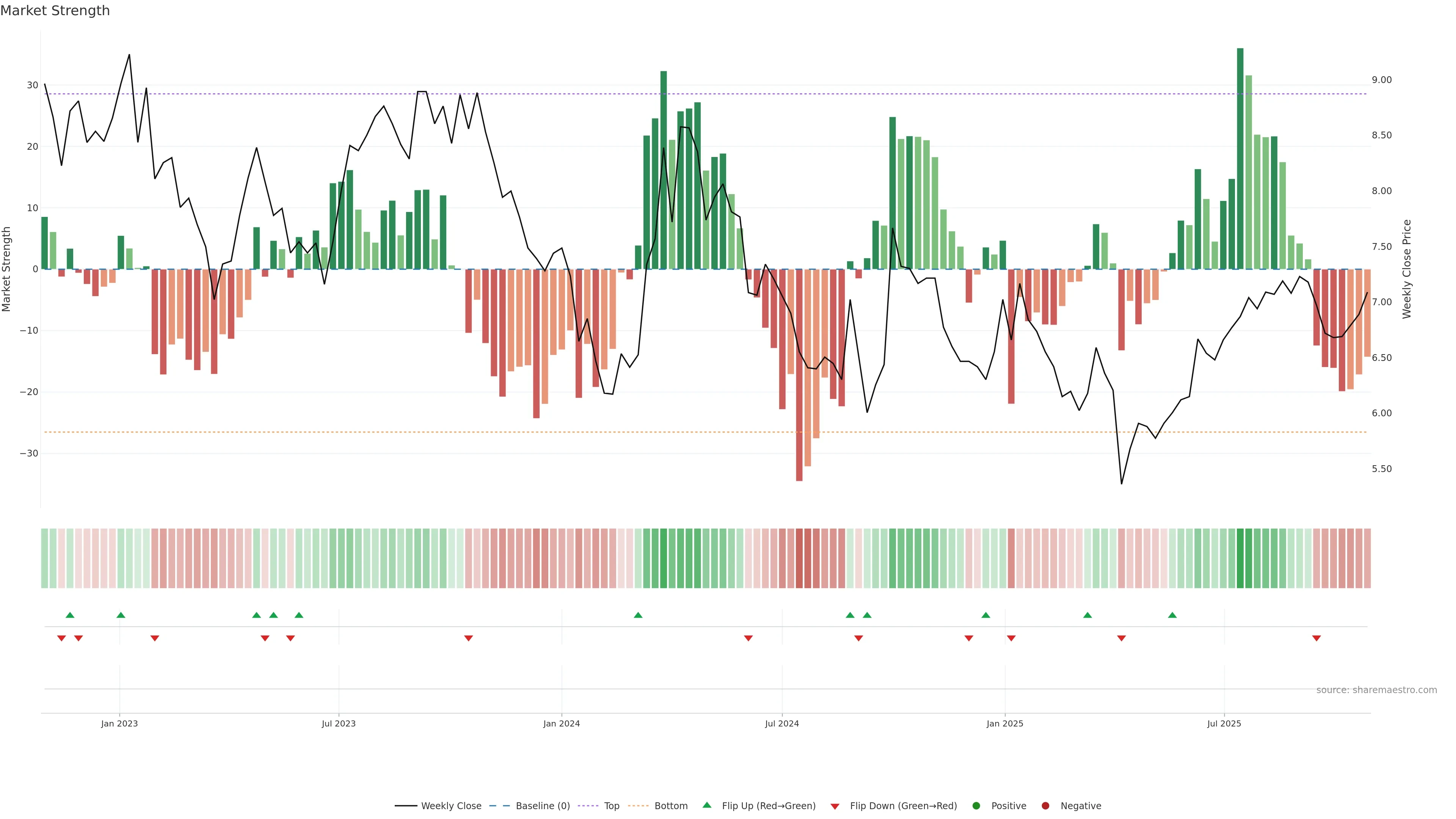Click the Weekly Close Price axis title
The width and height of the screenshot is (1456, 819).
(1407, 269)
